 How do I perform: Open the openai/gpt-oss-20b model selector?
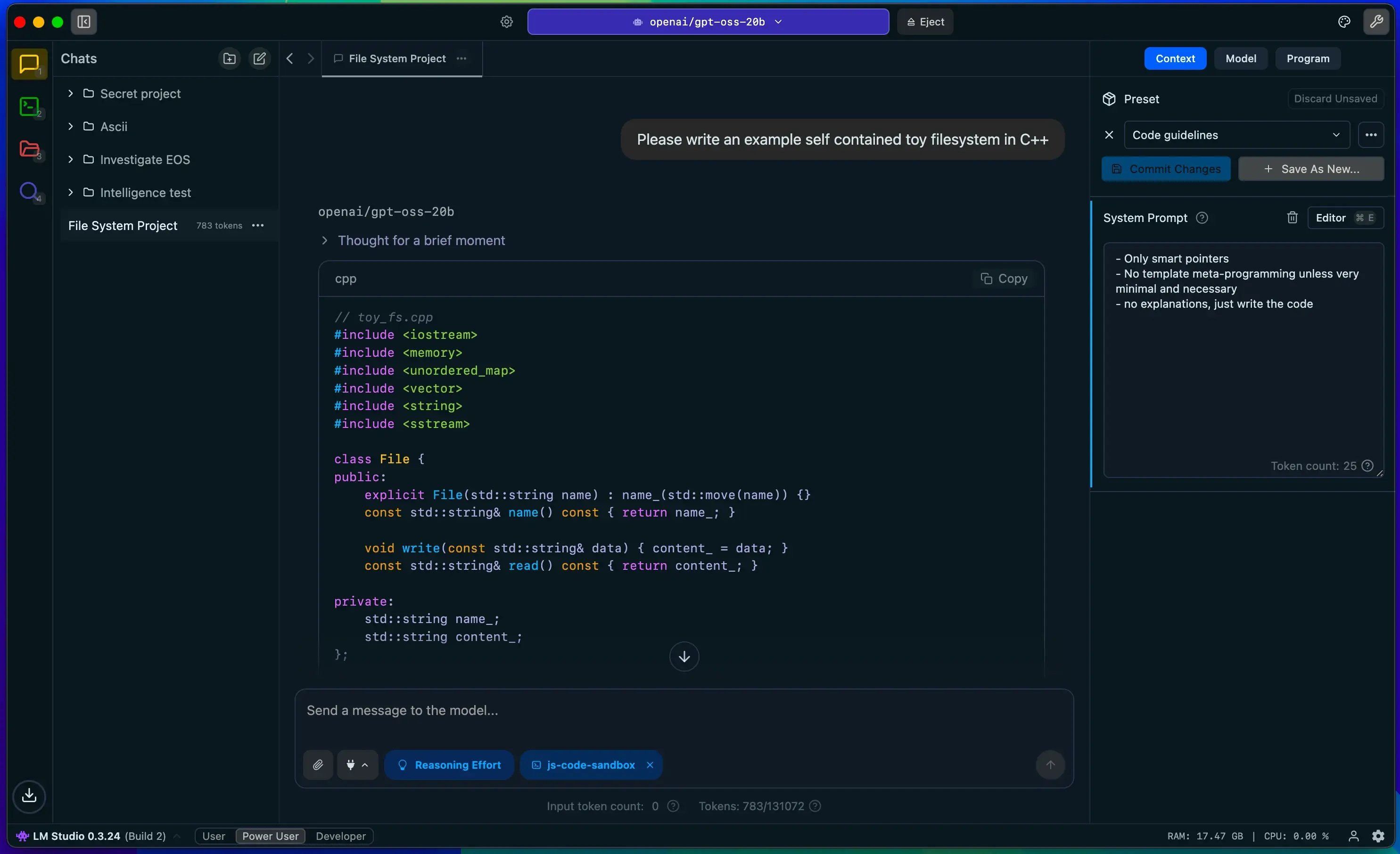[707, 22]
